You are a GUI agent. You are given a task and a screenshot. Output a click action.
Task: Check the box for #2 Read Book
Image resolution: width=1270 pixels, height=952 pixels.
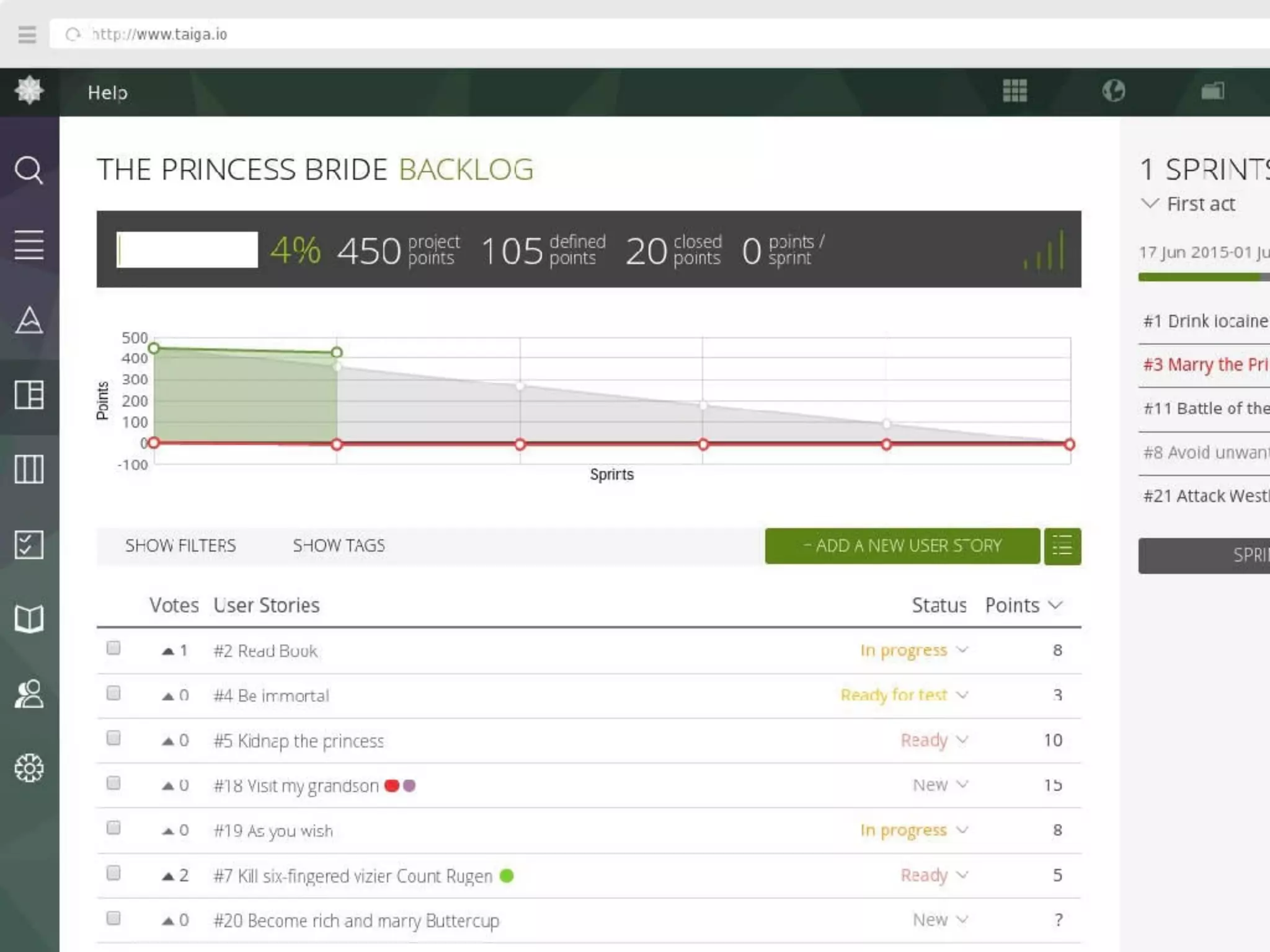[113, 648]
